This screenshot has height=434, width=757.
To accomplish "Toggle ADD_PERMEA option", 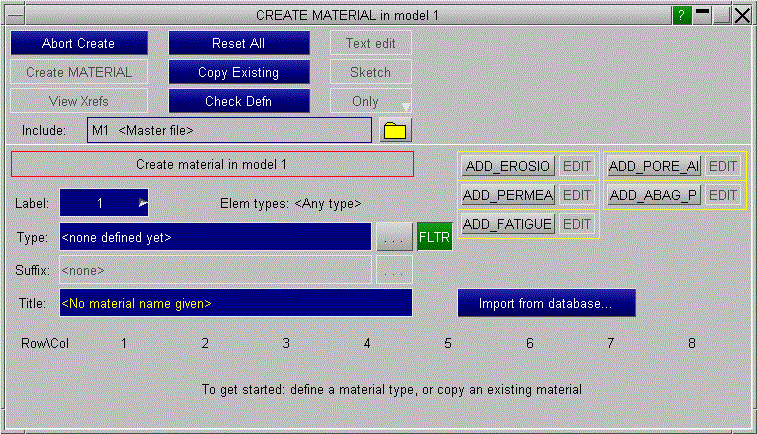I will (x=507, y=195).
